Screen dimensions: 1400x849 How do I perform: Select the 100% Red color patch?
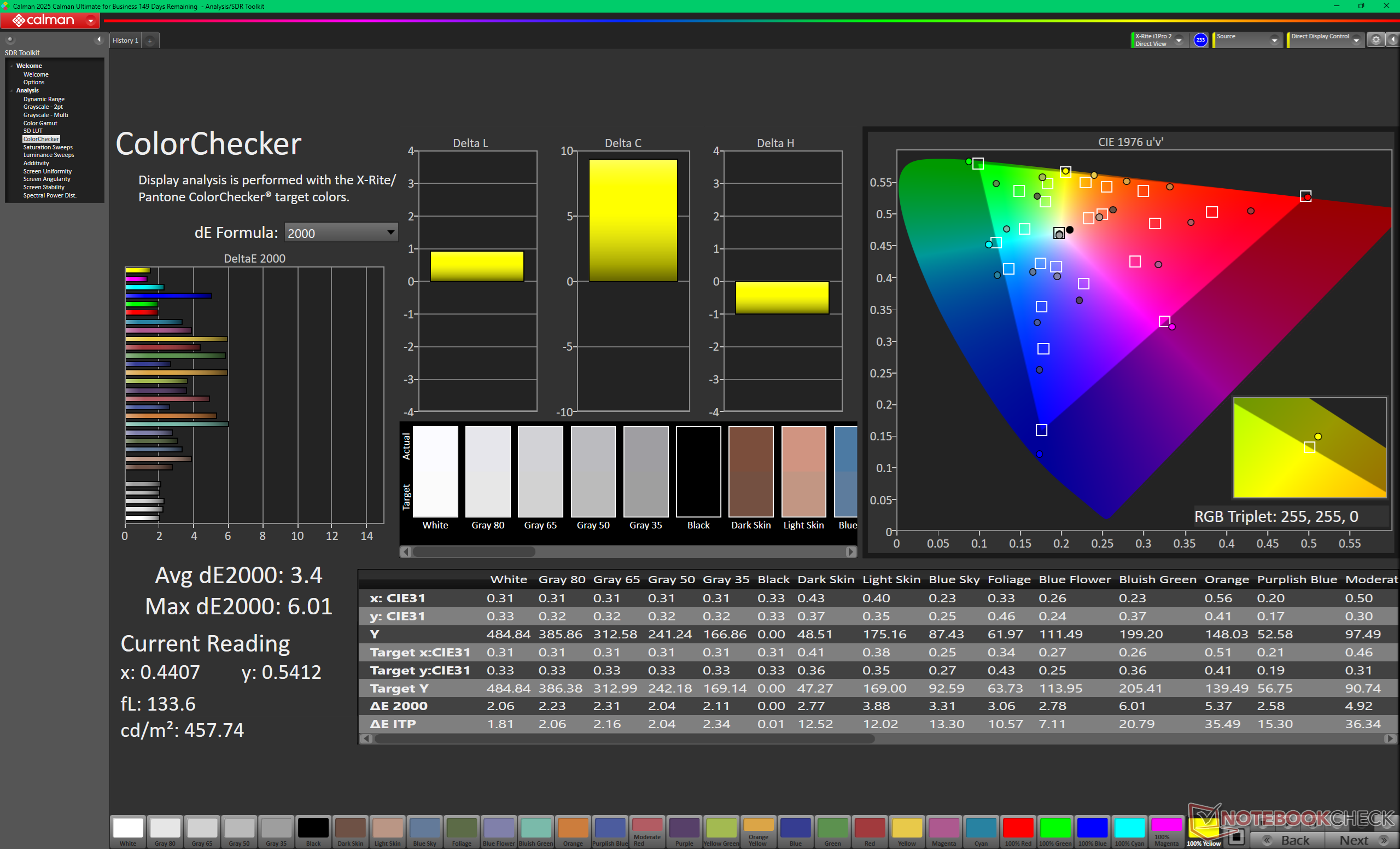coord(1018,832)
